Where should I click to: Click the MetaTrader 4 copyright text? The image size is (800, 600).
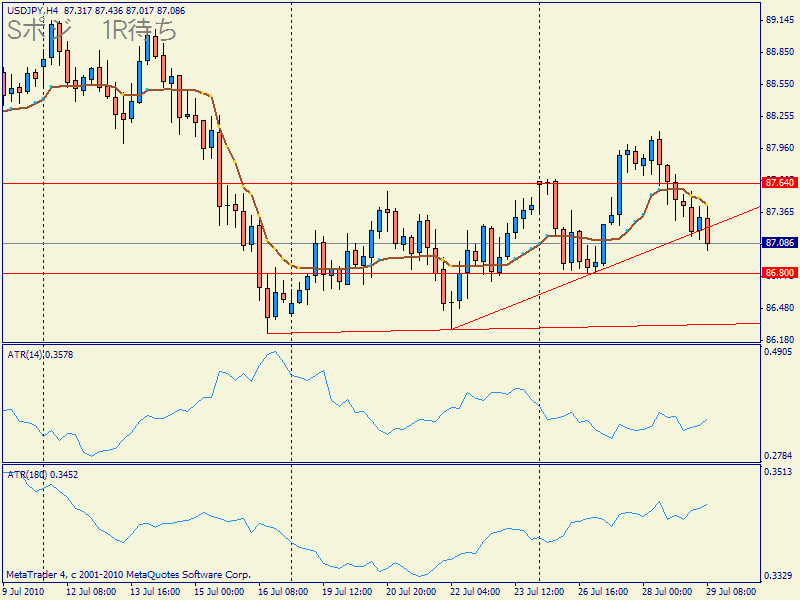pos(127,575)
